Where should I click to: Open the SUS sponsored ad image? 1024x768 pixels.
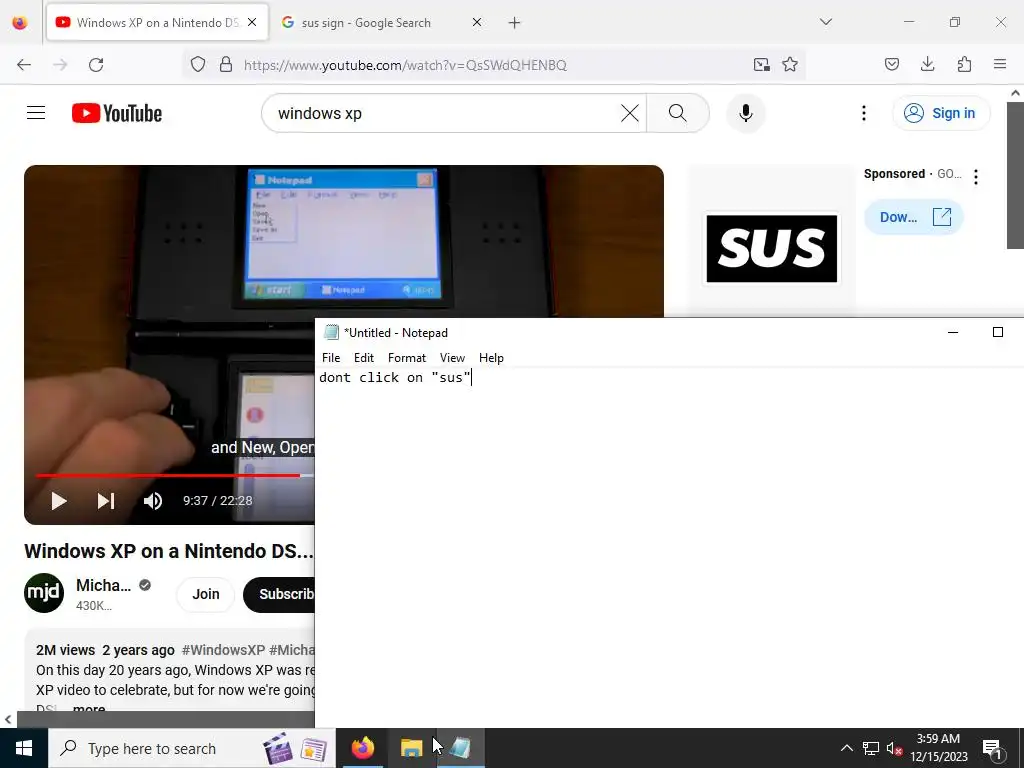coord(772,248)
